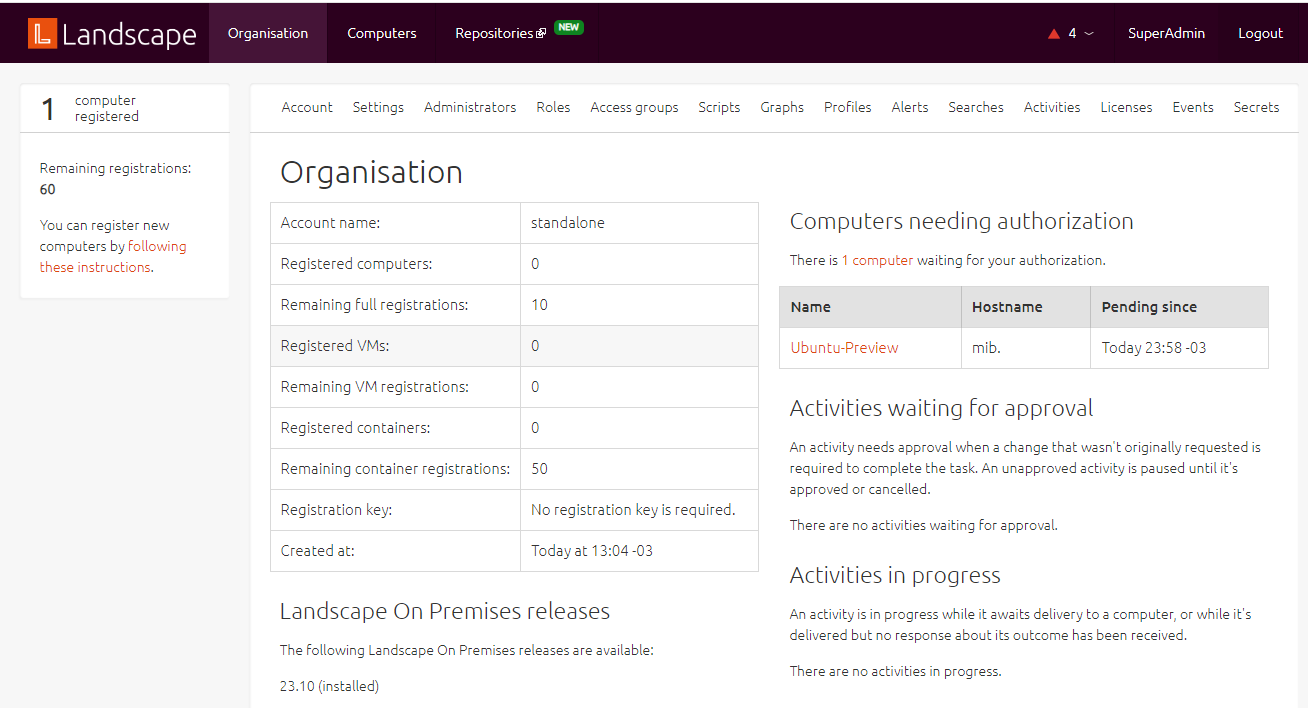Switch to the Scripts tab
This screenshot has width=1308, height=708.
tap(719, 107)
